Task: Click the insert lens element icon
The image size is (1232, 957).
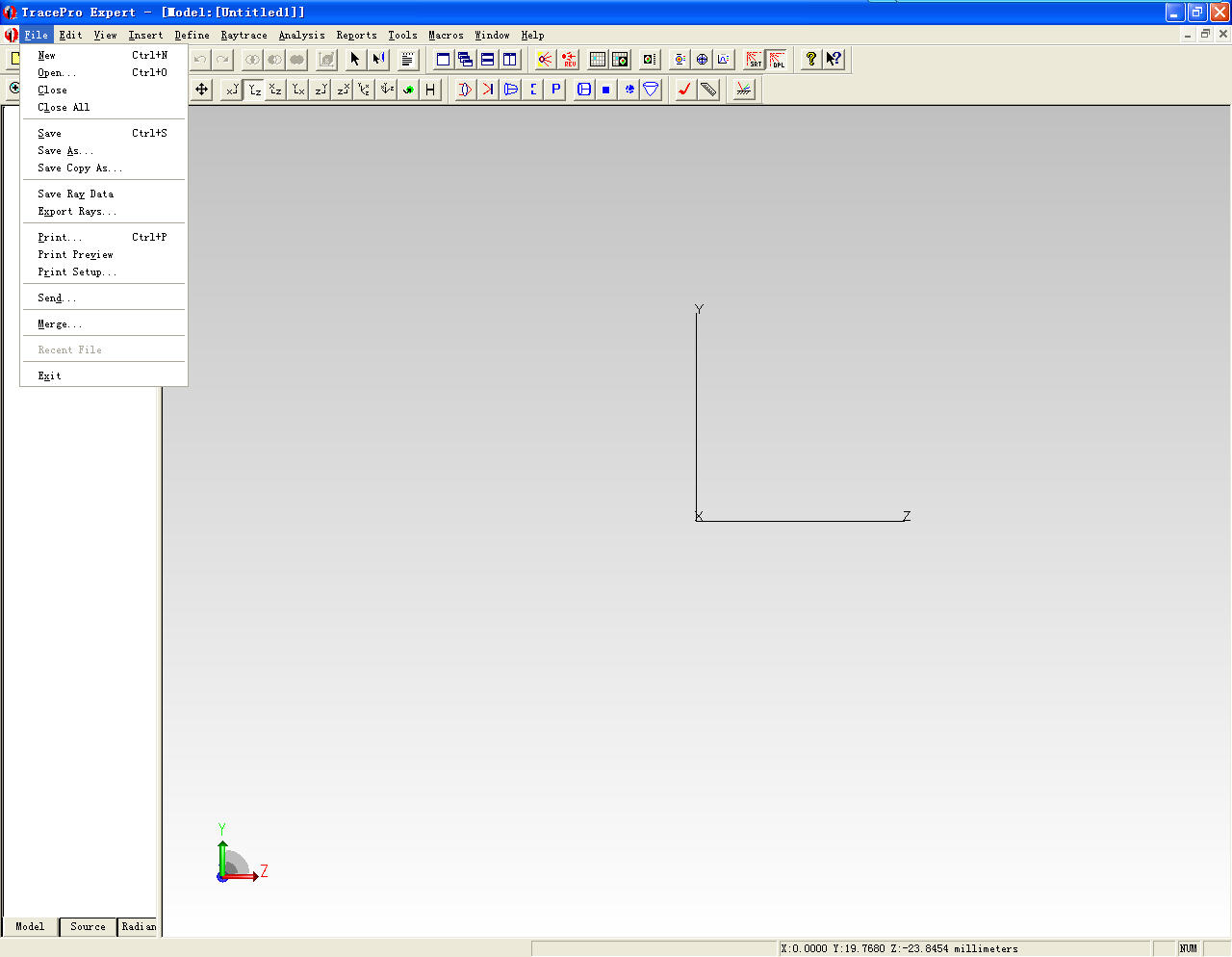Action: coord(466,90)
